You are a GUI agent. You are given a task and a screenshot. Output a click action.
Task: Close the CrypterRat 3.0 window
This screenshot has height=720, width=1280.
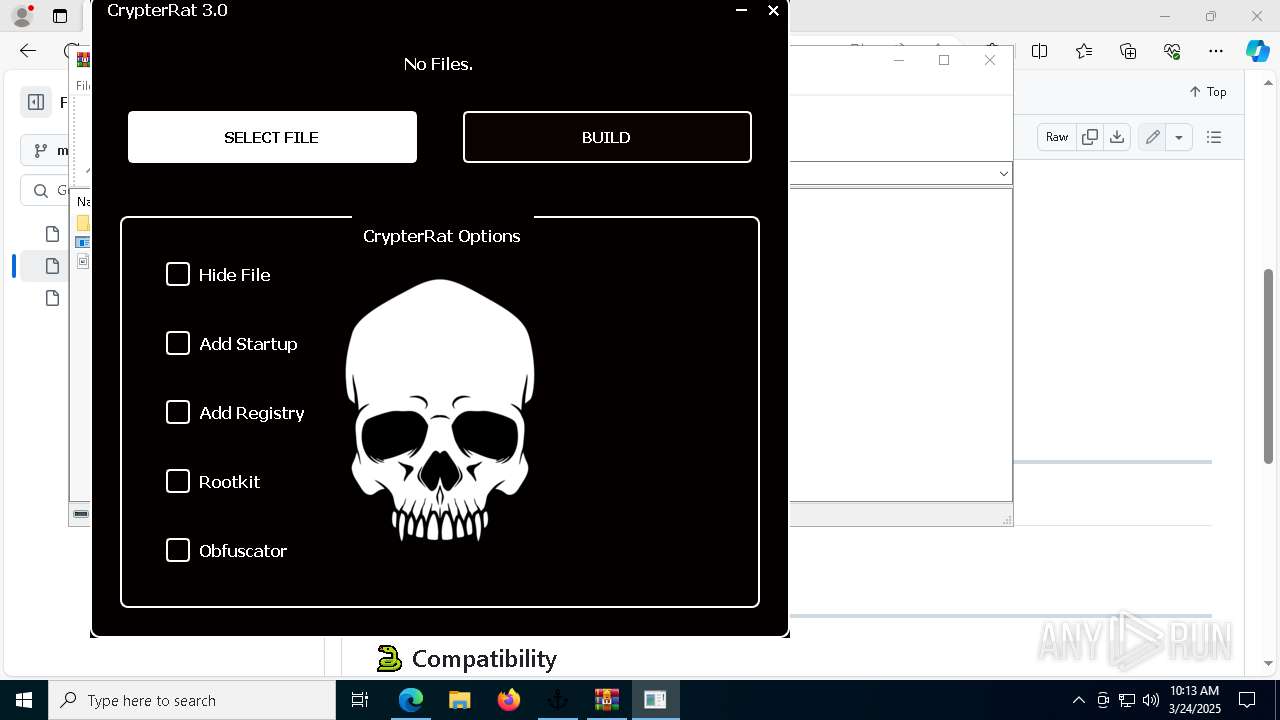pos(773,10)
